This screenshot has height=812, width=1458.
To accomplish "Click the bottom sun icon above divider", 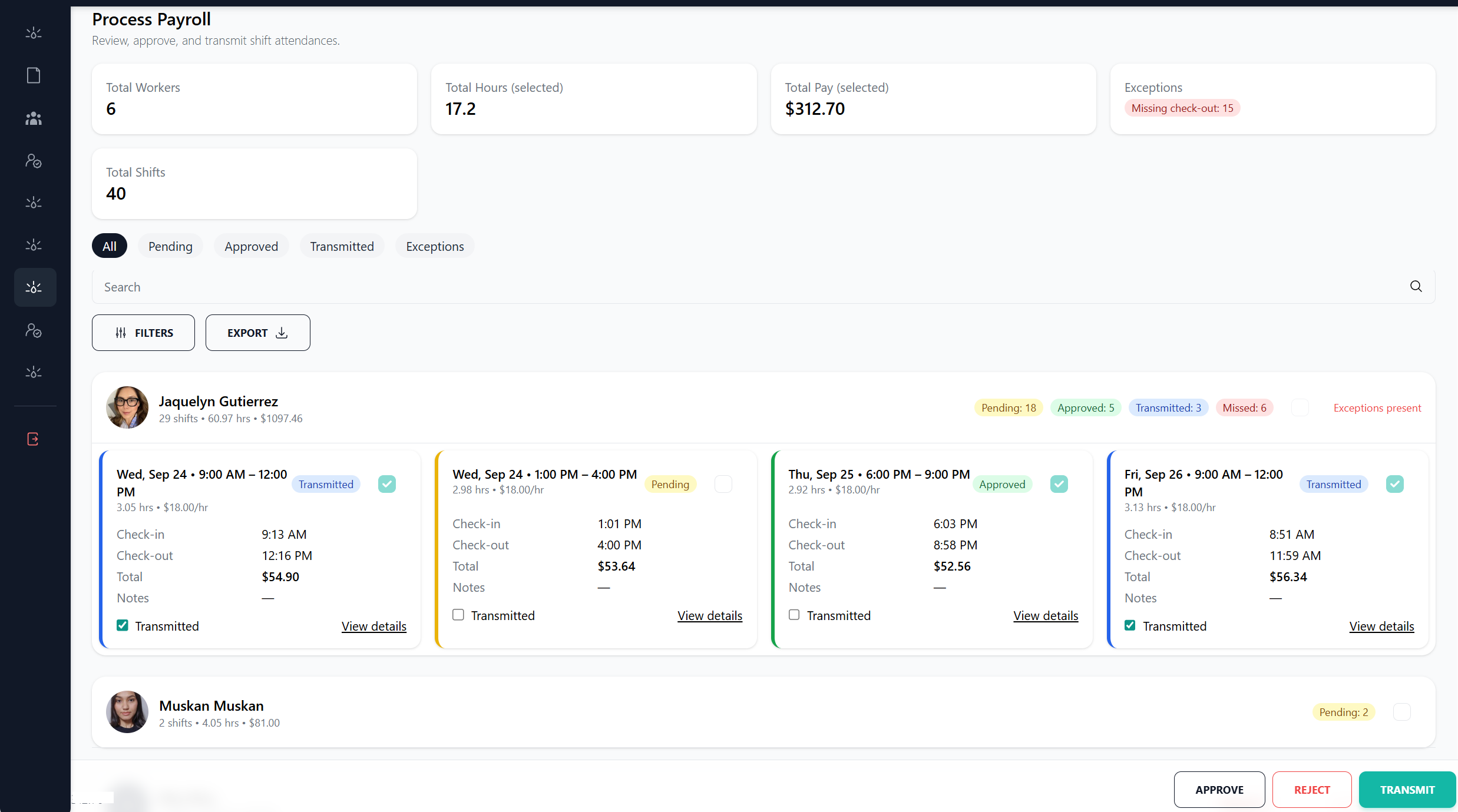I will point(34,372).
